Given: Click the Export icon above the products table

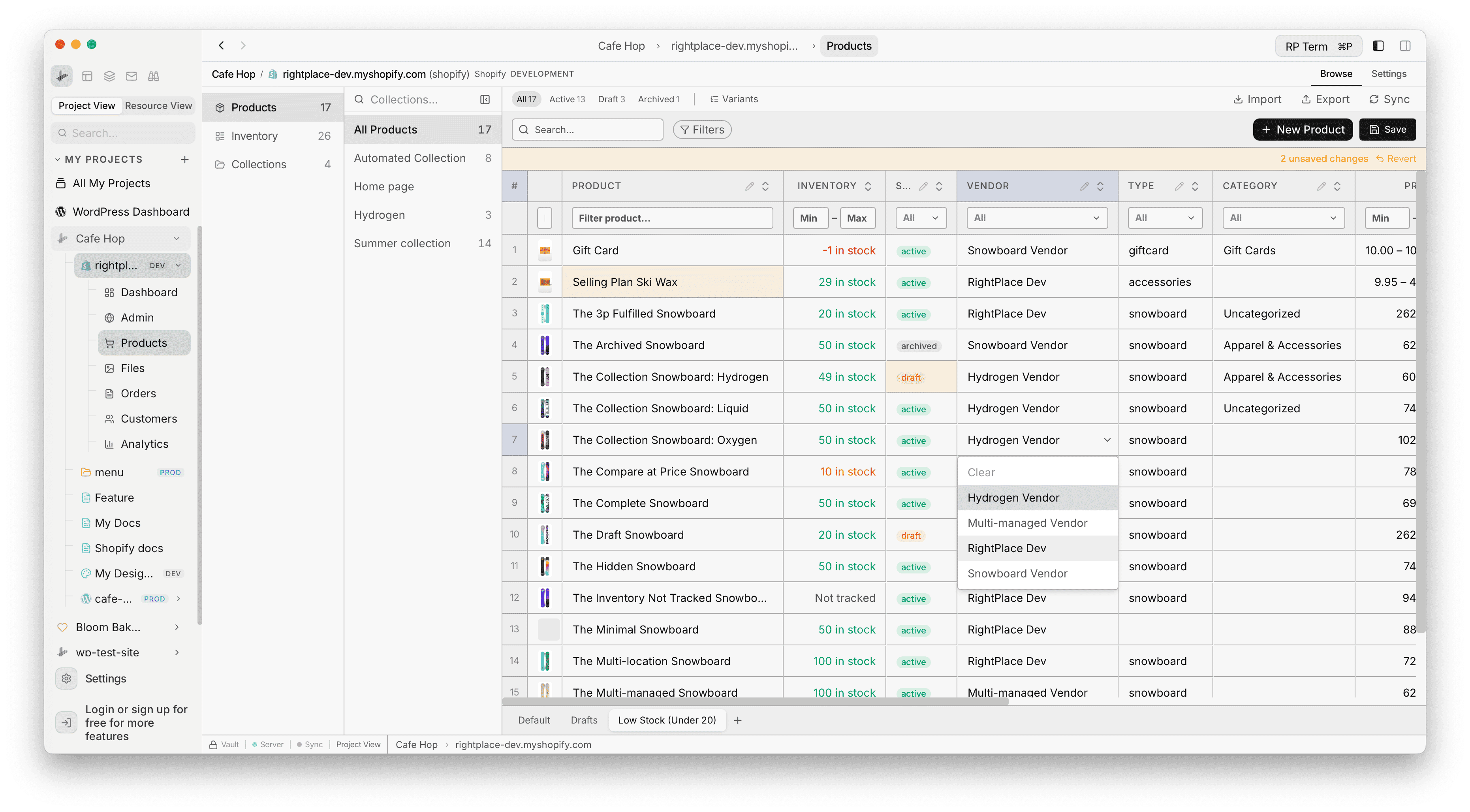Looking at the screenshot, I should (x=1306, y=99).
